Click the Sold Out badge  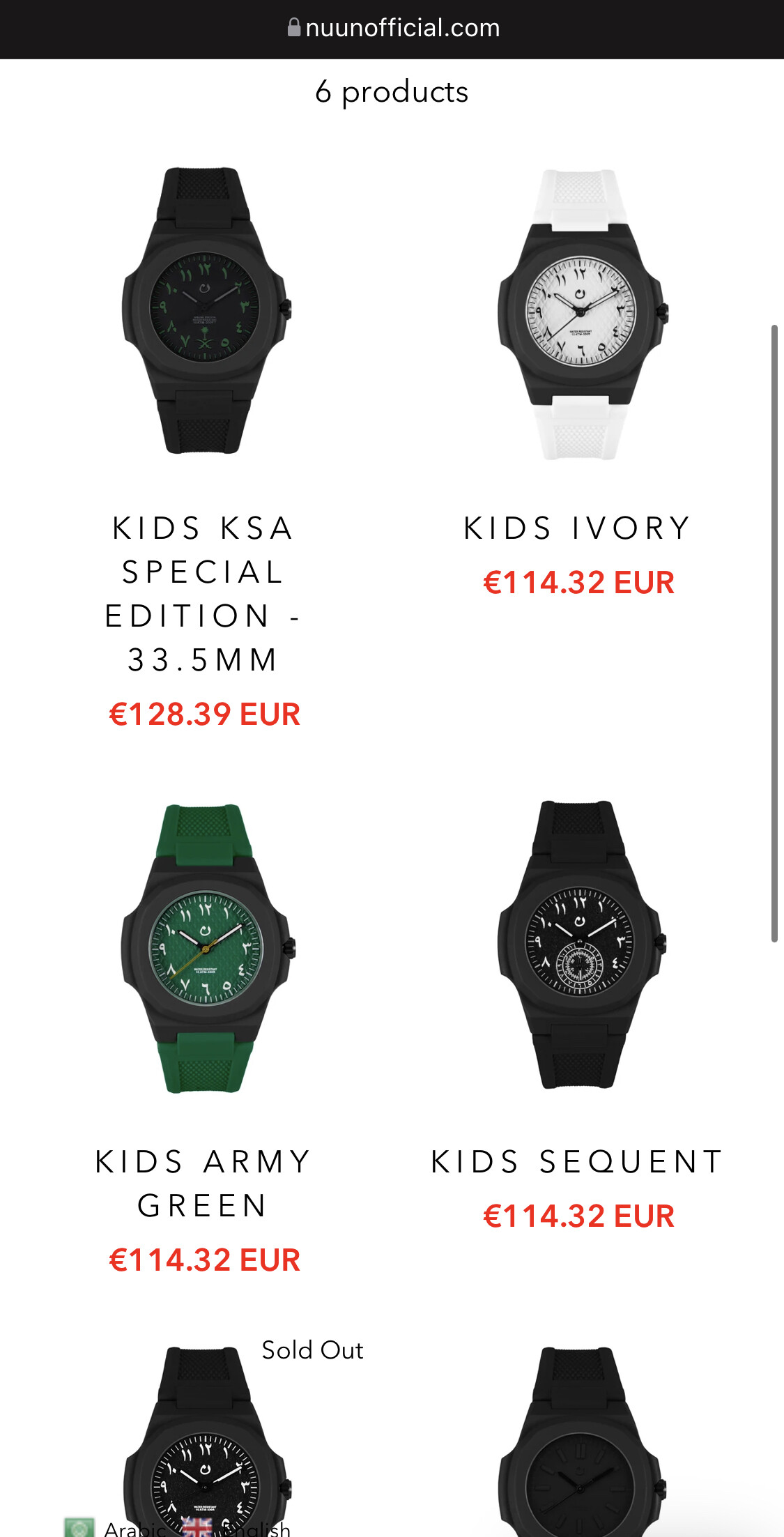coord(312,1350)
